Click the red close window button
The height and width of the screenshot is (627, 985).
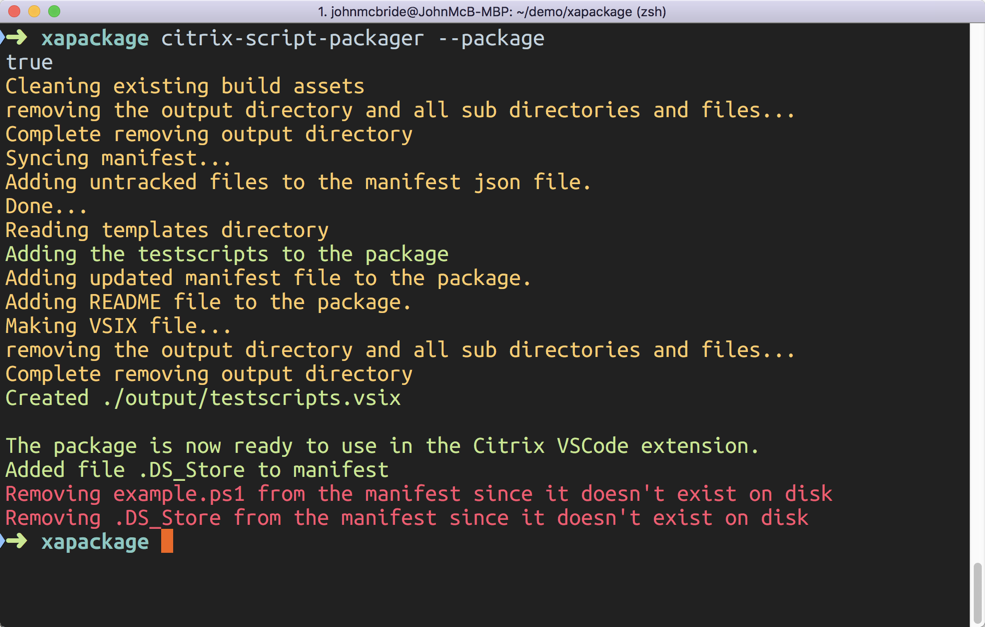pyautogui.click(x=14, y=11)
